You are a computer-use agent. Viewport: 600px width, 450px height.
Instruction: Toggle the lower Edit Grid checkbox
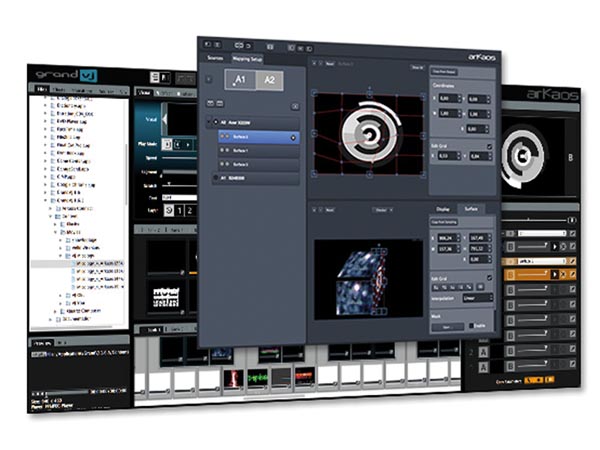click(489, 277)
